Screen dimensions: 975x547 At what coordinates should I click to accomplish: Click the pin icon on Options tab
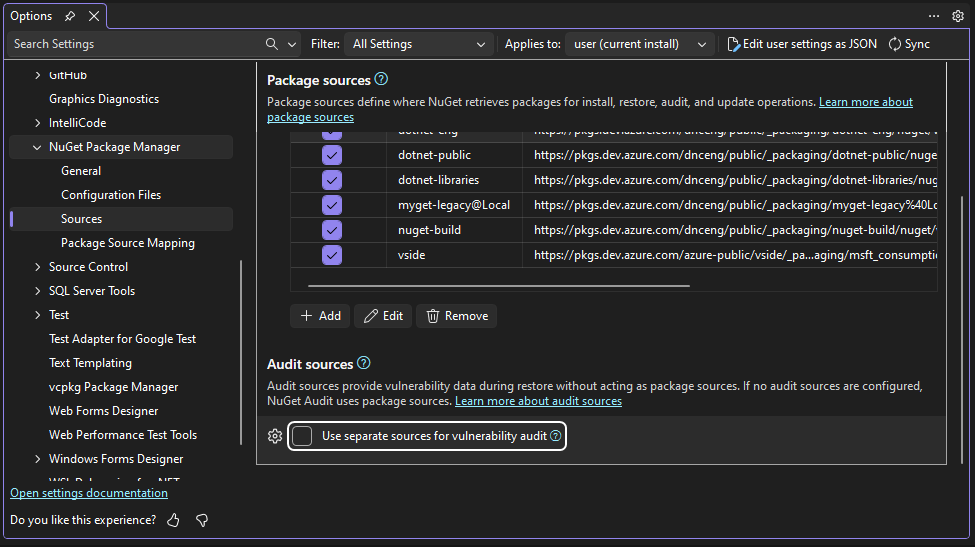pyautogui.click(x=70, y=16)
